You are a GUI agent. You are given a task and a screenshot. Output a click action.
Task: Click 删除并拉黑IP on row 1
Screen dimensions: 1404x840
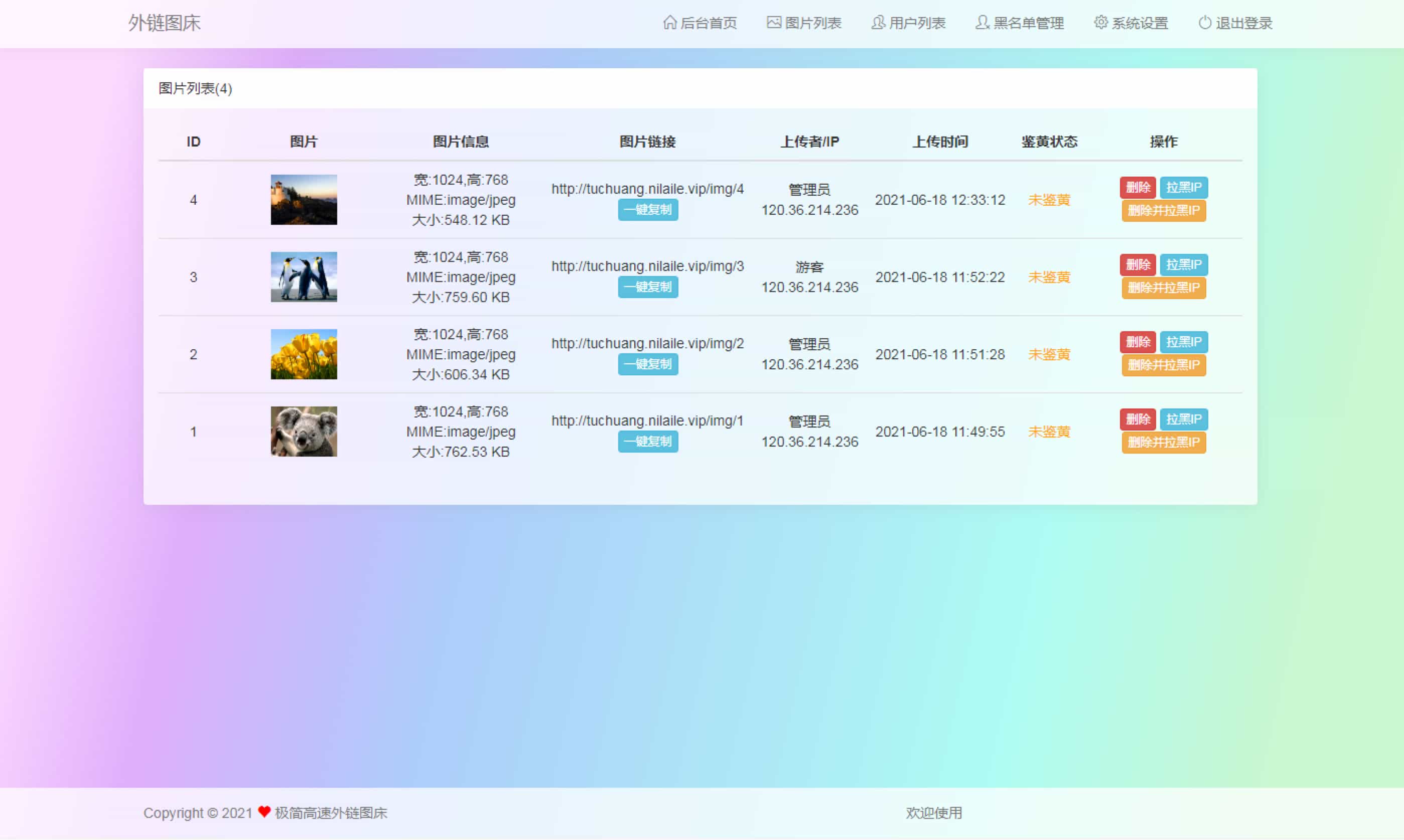[x=1163, y=443]
